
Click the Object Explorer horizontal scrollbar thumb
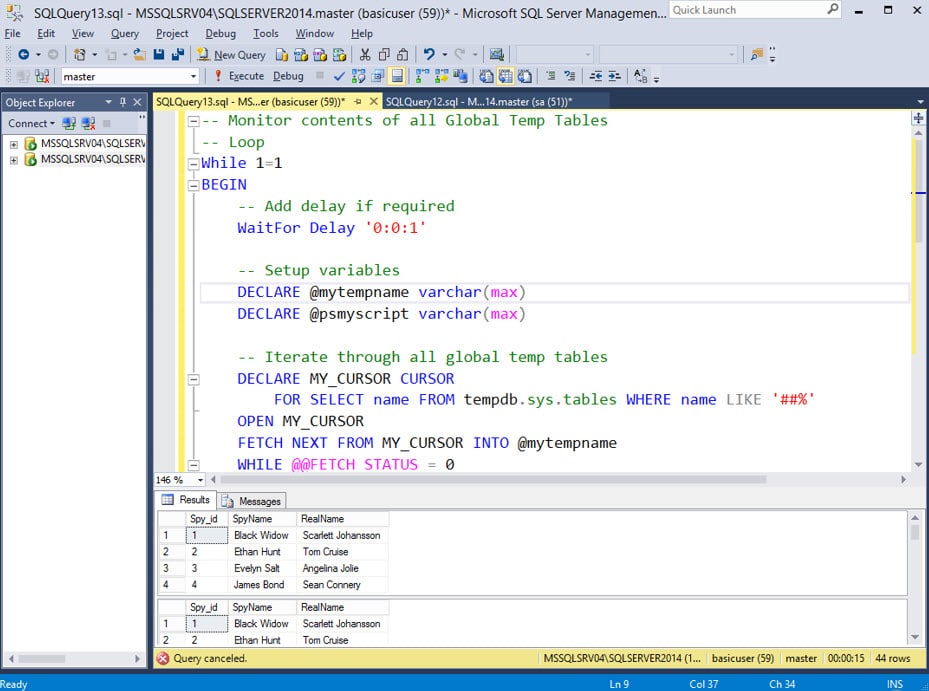pos(41,658)
